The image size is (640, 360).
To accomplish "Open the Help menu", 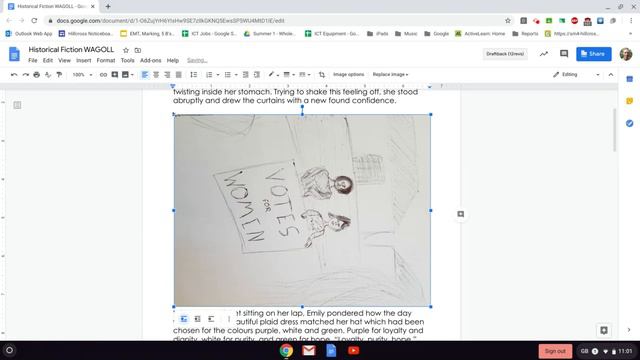I will coord(173,60).
